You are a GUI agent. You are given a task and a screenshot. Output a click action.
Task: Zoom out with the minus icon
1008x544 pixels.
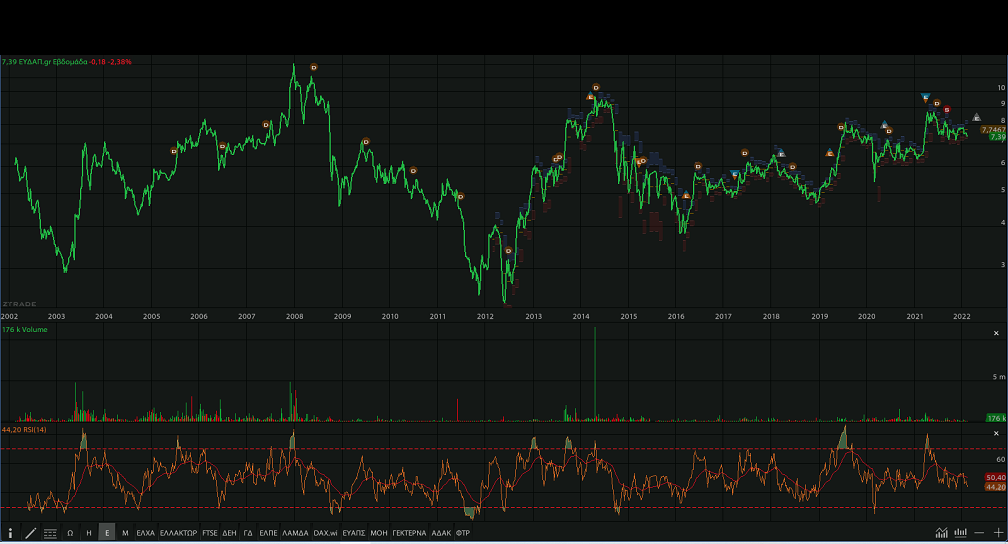tap(980, 533)
